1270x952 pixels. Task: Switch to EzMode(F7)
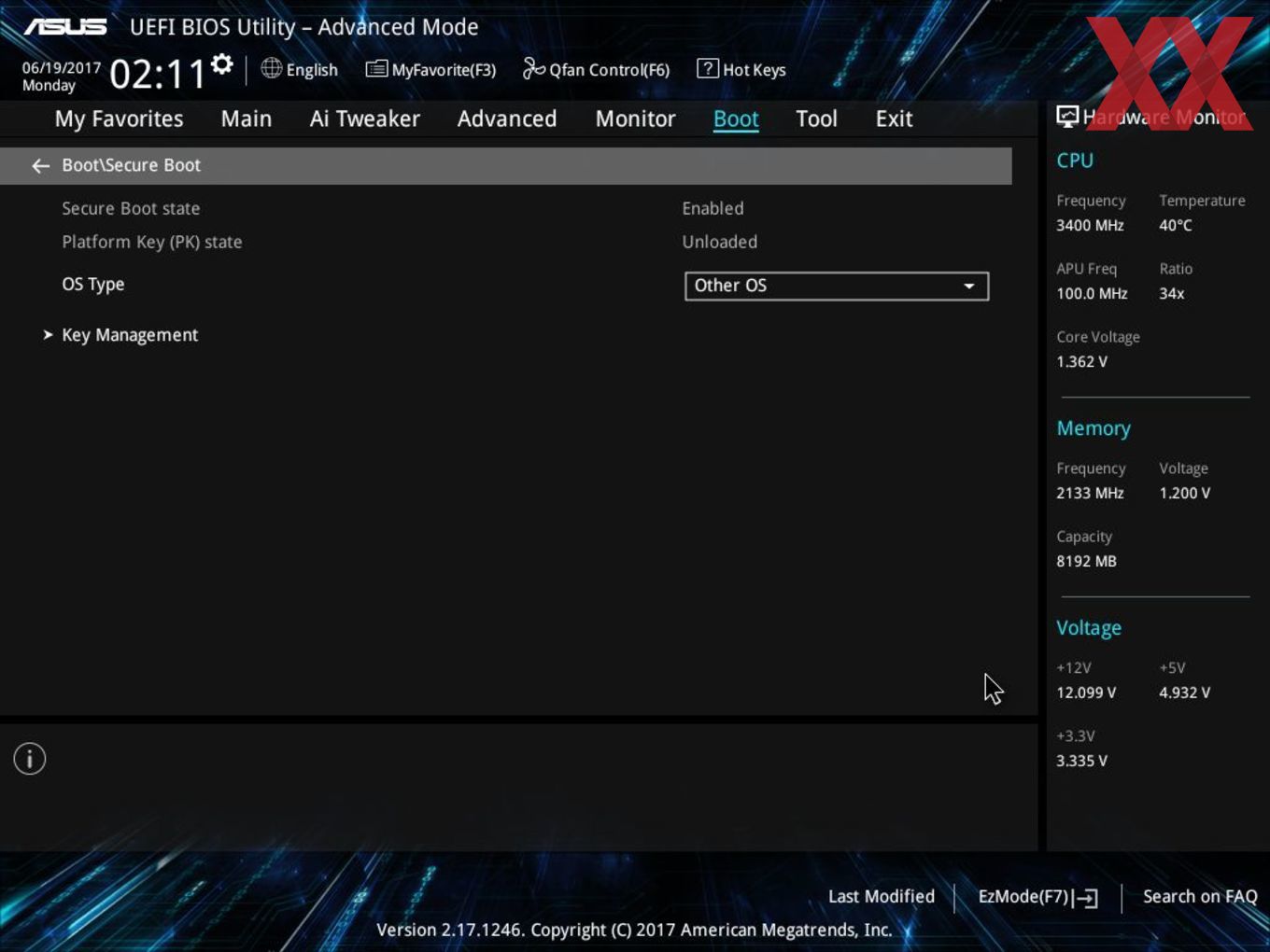click(1037, 897)
